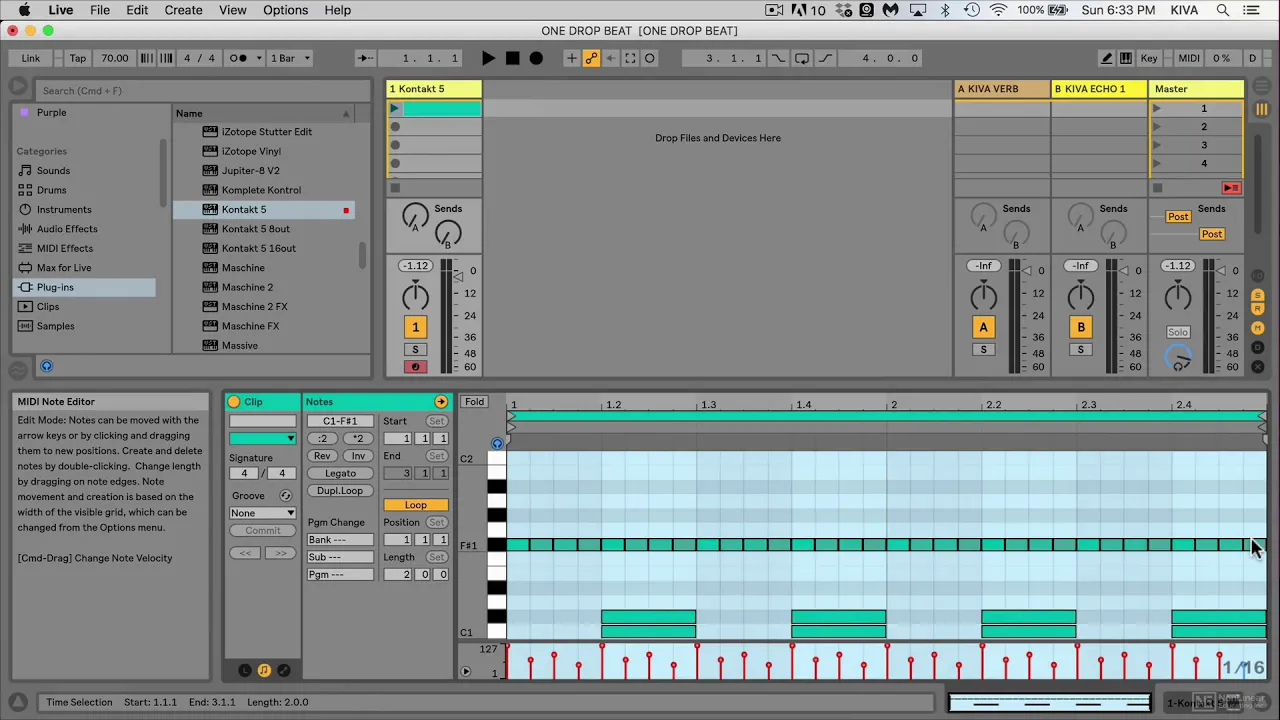Open the quantization 1 Bar dropdown
The image size is (1280, 720).
[291, 58]
